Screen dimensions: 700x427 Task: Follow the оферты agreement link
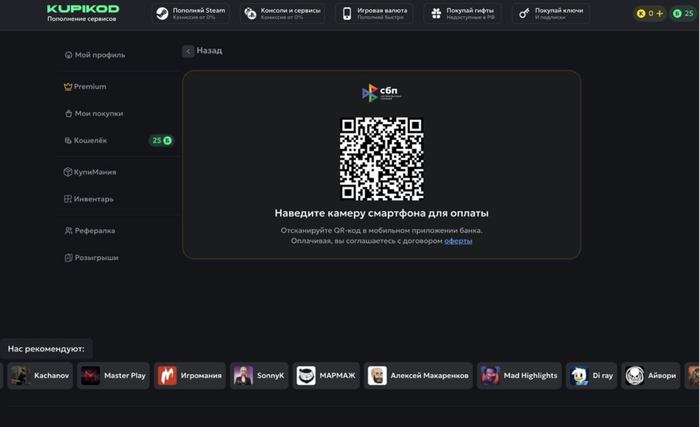point(458,241)
